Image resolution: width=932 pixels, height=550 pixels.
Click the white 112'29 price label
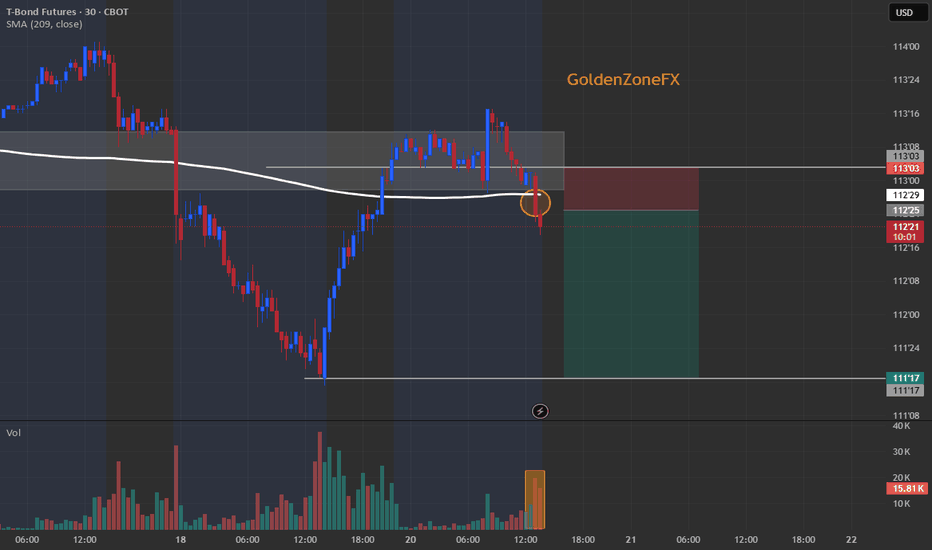(x=905, y=195)
